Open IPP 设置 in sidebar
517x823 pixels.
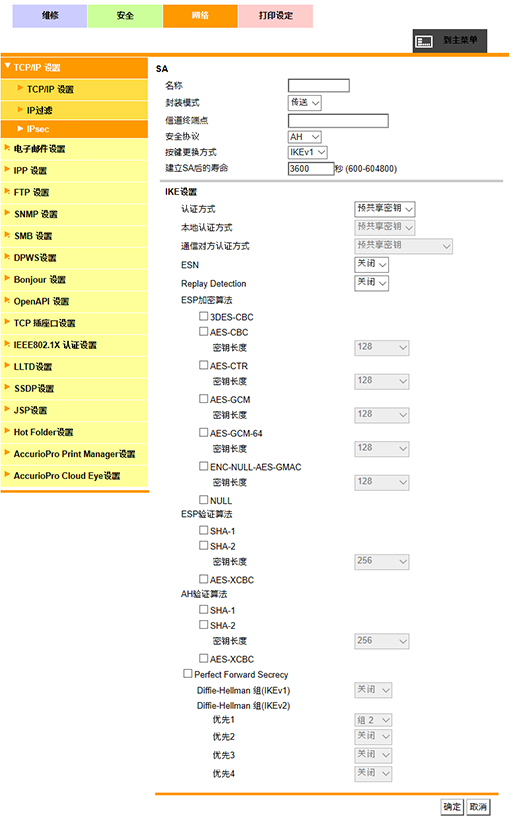click(75, 171)
